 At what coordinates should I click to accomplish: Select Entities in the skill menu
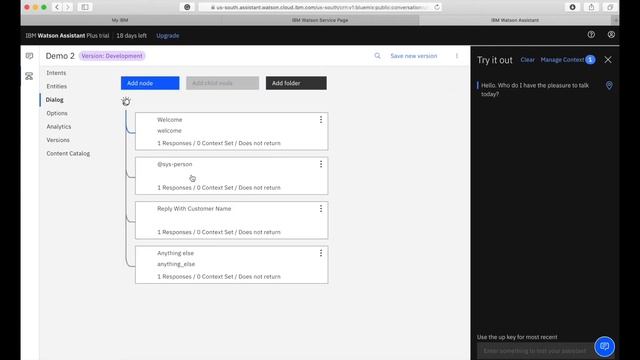point(56,86)
